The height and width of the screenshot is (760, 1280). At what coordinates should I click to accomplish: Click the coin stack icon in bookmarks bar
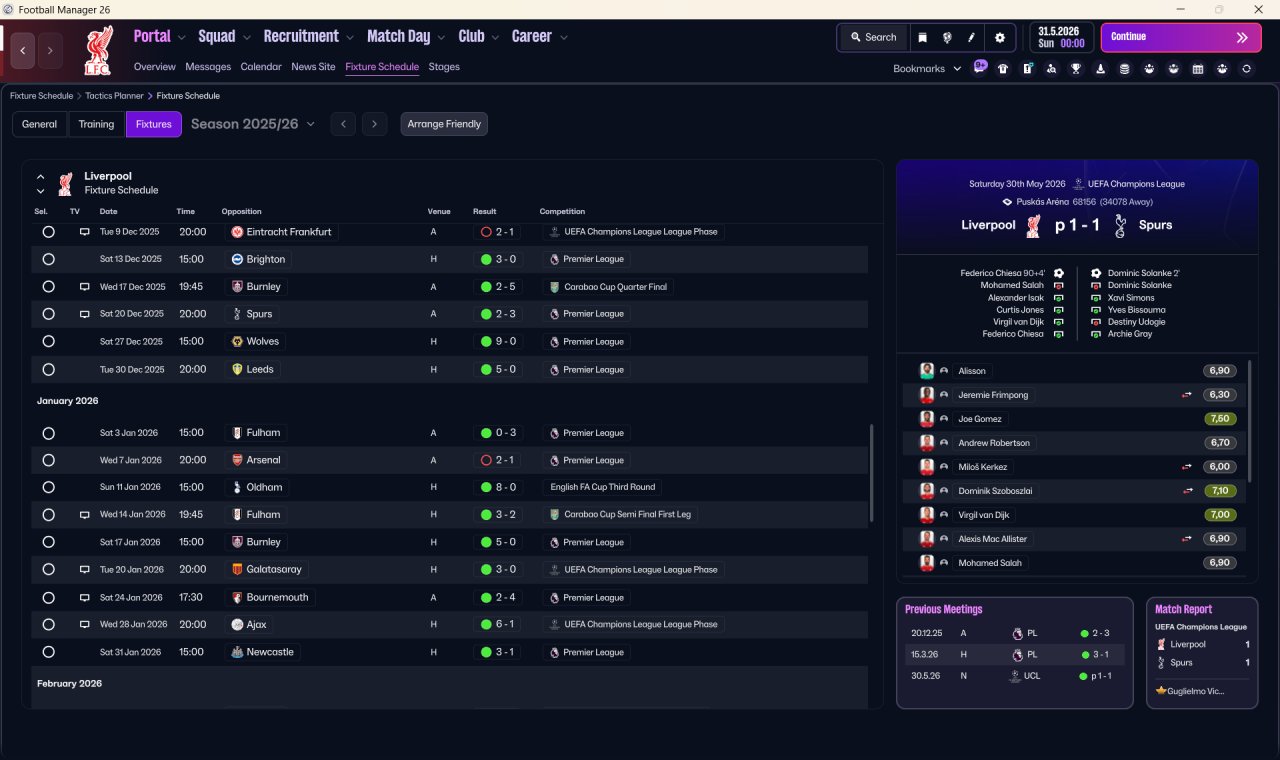[x=1124, y=69]
